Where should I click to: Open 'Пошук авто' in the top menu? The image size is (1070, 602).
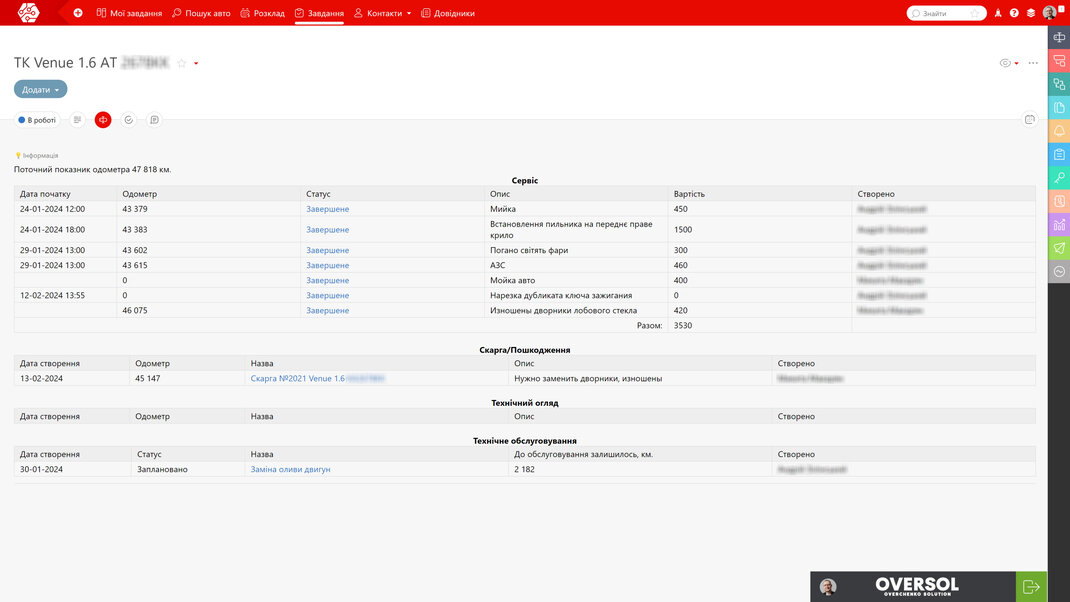pos(201,13)
